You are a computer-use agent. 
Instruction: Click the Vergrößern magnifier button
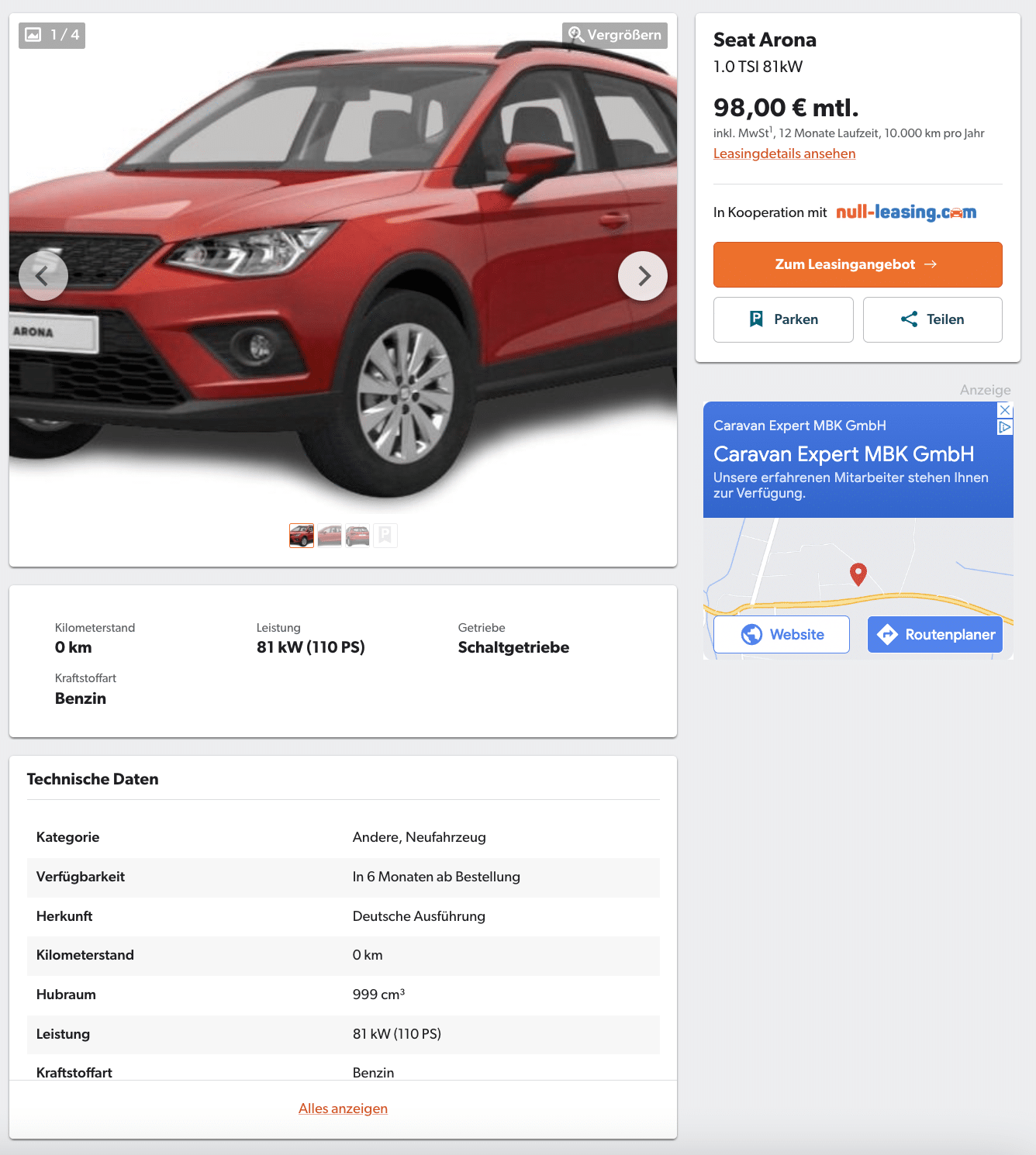pyautogui.click(x=615, y=35)
